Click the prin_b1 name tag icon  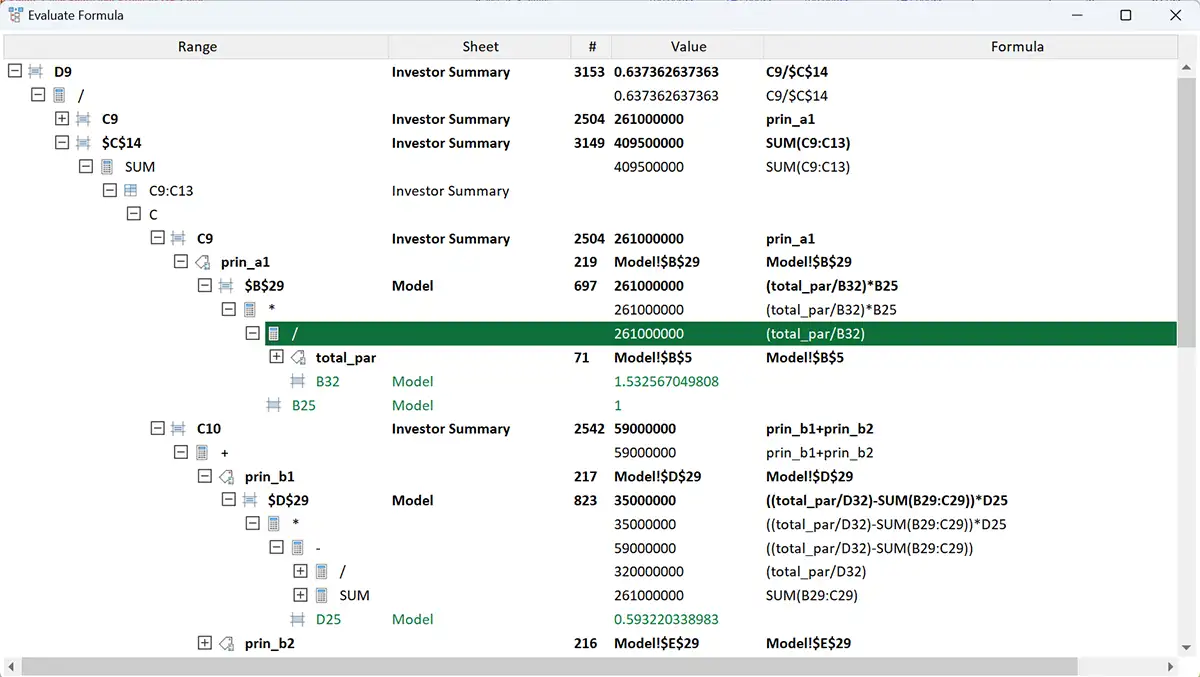pos(227,476)
